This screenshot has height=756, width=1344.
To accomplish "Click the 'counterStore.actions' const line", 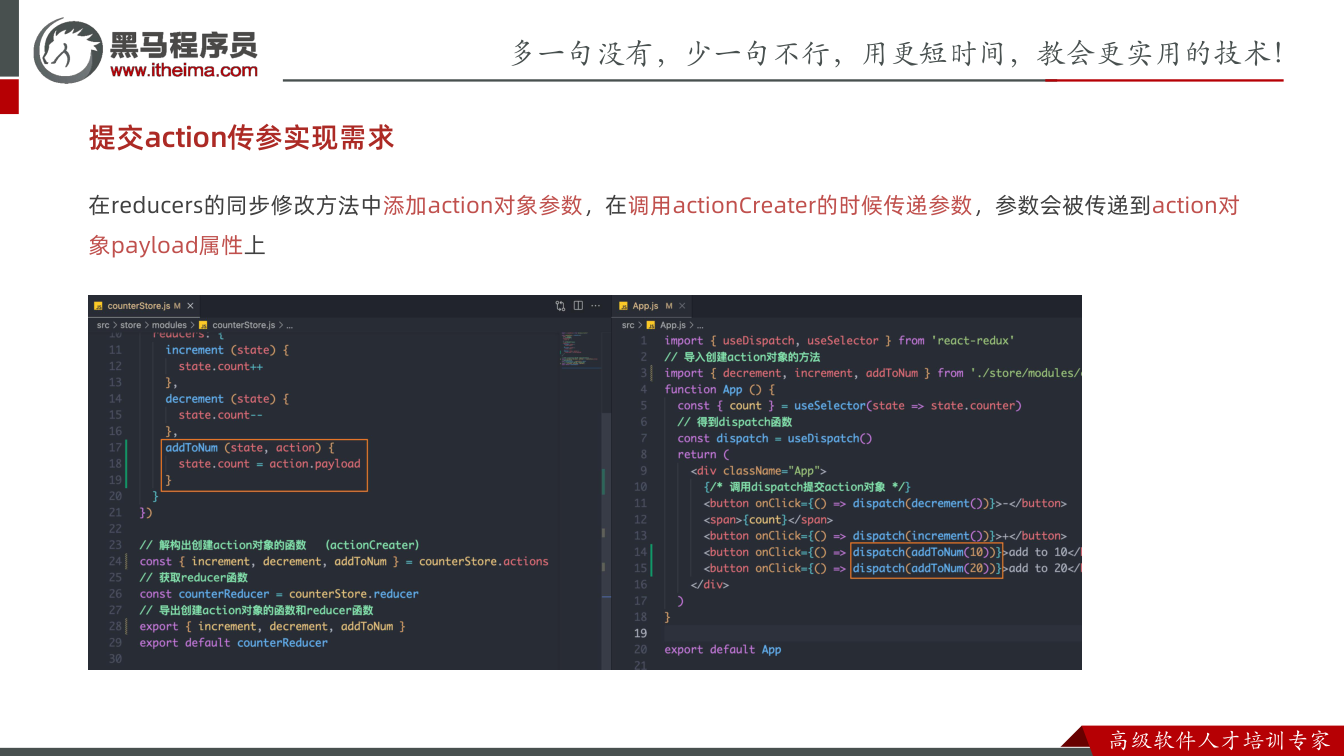I will 344,561.
